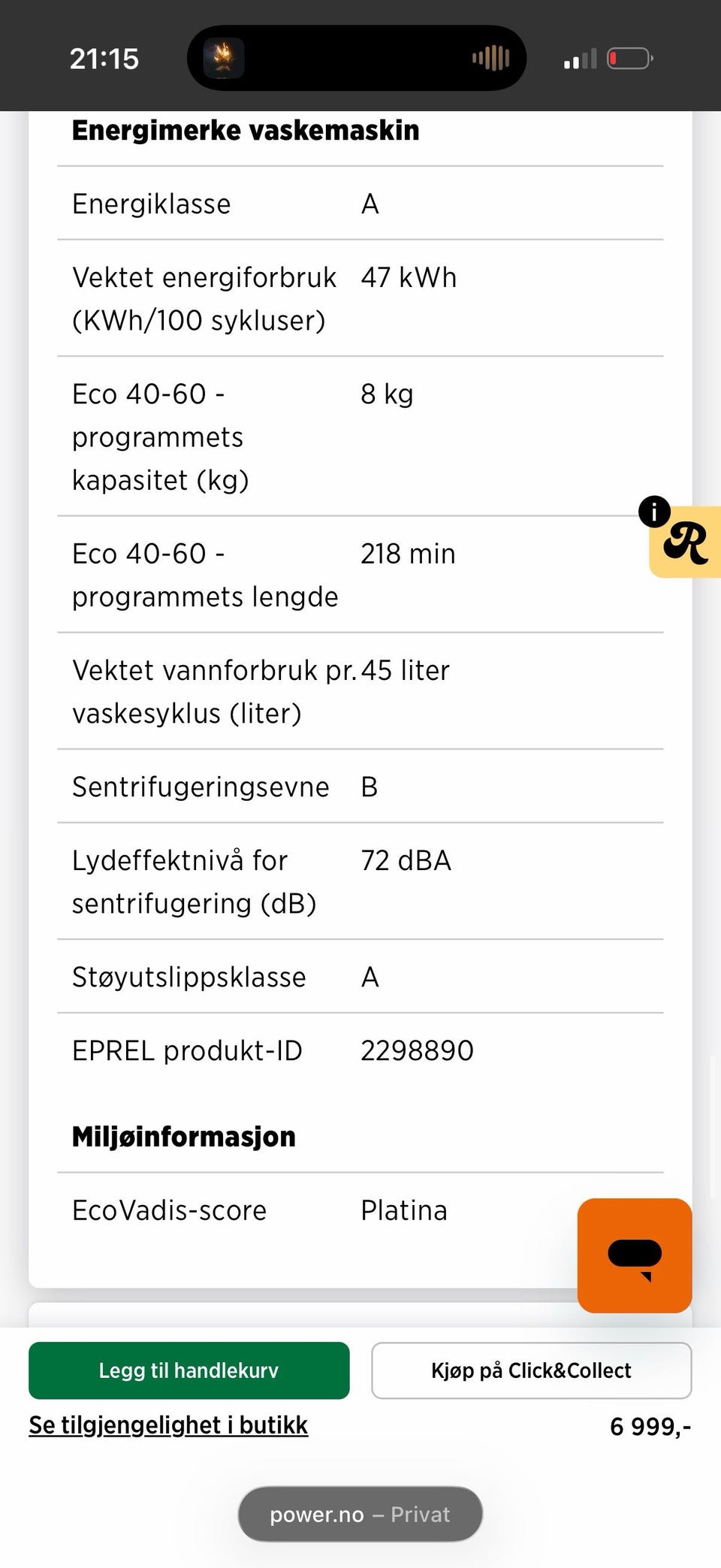The image size is (721, 1568).
Task: Tap the Støyutslippsklasse row label
Action: click(x=189, y=977)
